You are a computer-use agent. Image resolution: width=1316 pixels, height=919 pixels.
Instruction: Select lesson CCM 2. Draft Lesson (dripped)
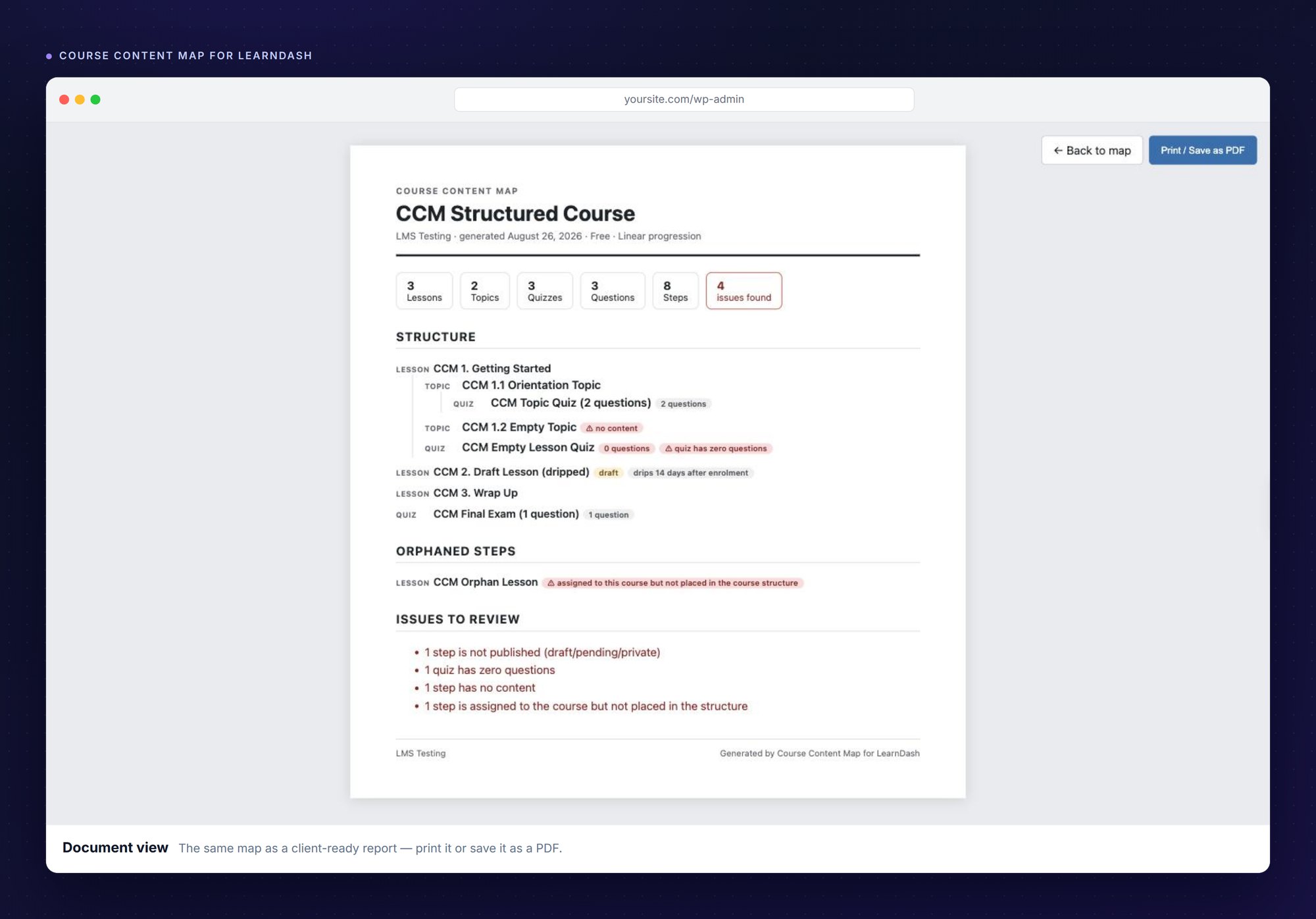511,472
